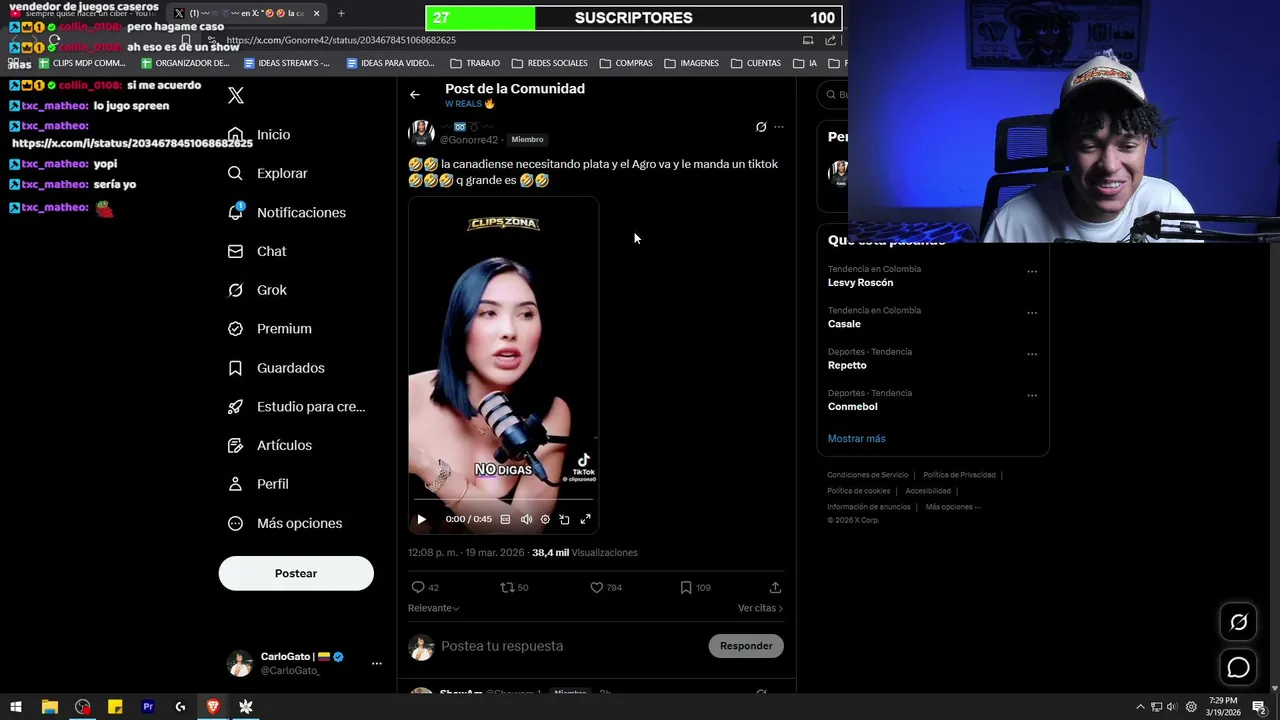Enter video fullscreen mode
The width and height of the screenshot is (1280, 720).
586,519
